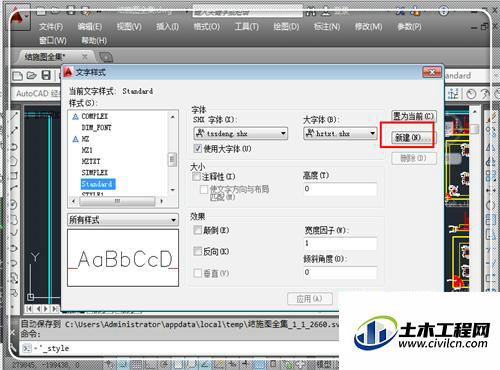This screenshot has width=500, height=370.
Task: Select the Construction Line tool
Action: (14, 131)
